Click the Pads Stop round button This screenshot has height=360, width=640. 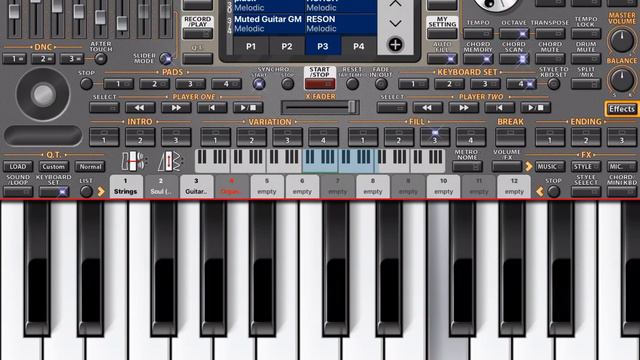[x=86, y=84]
